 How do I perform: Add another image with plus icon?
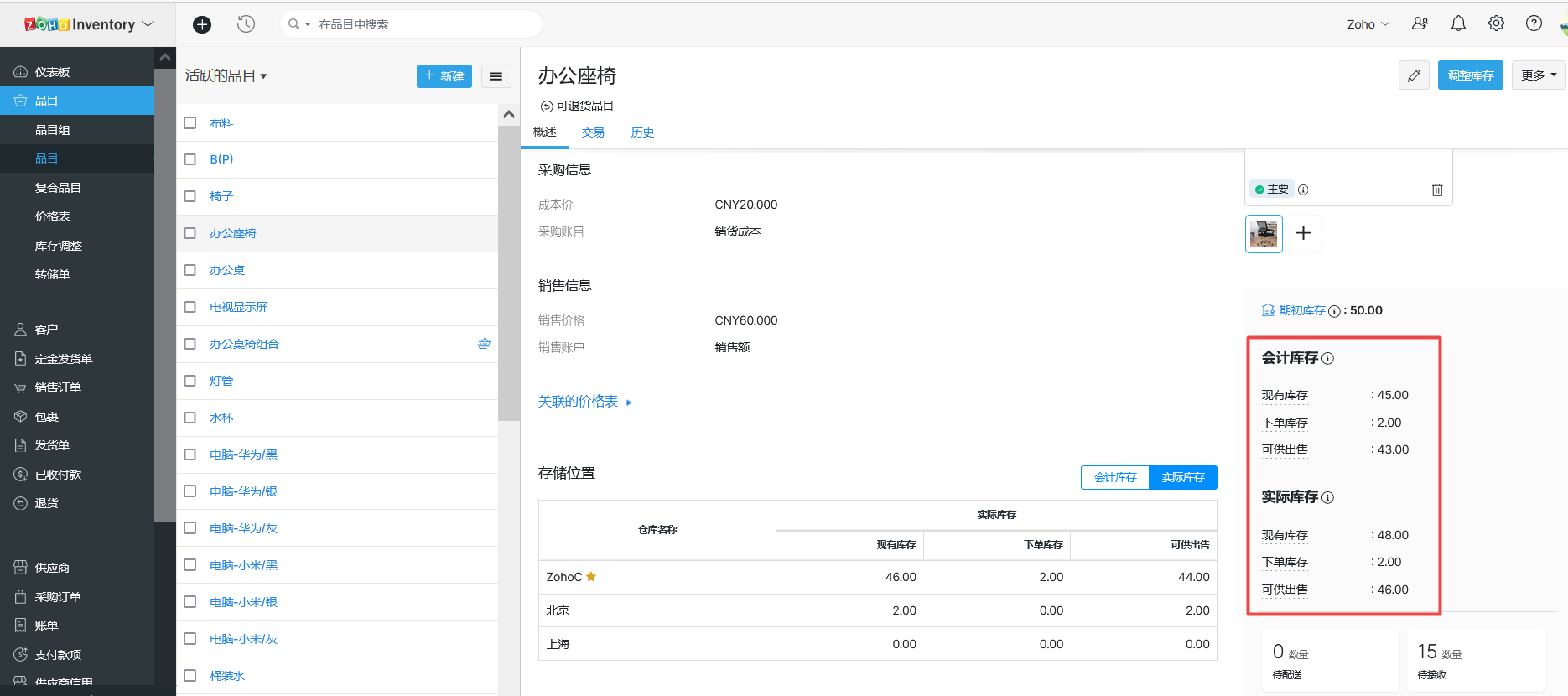click(x=1303, y=233)
